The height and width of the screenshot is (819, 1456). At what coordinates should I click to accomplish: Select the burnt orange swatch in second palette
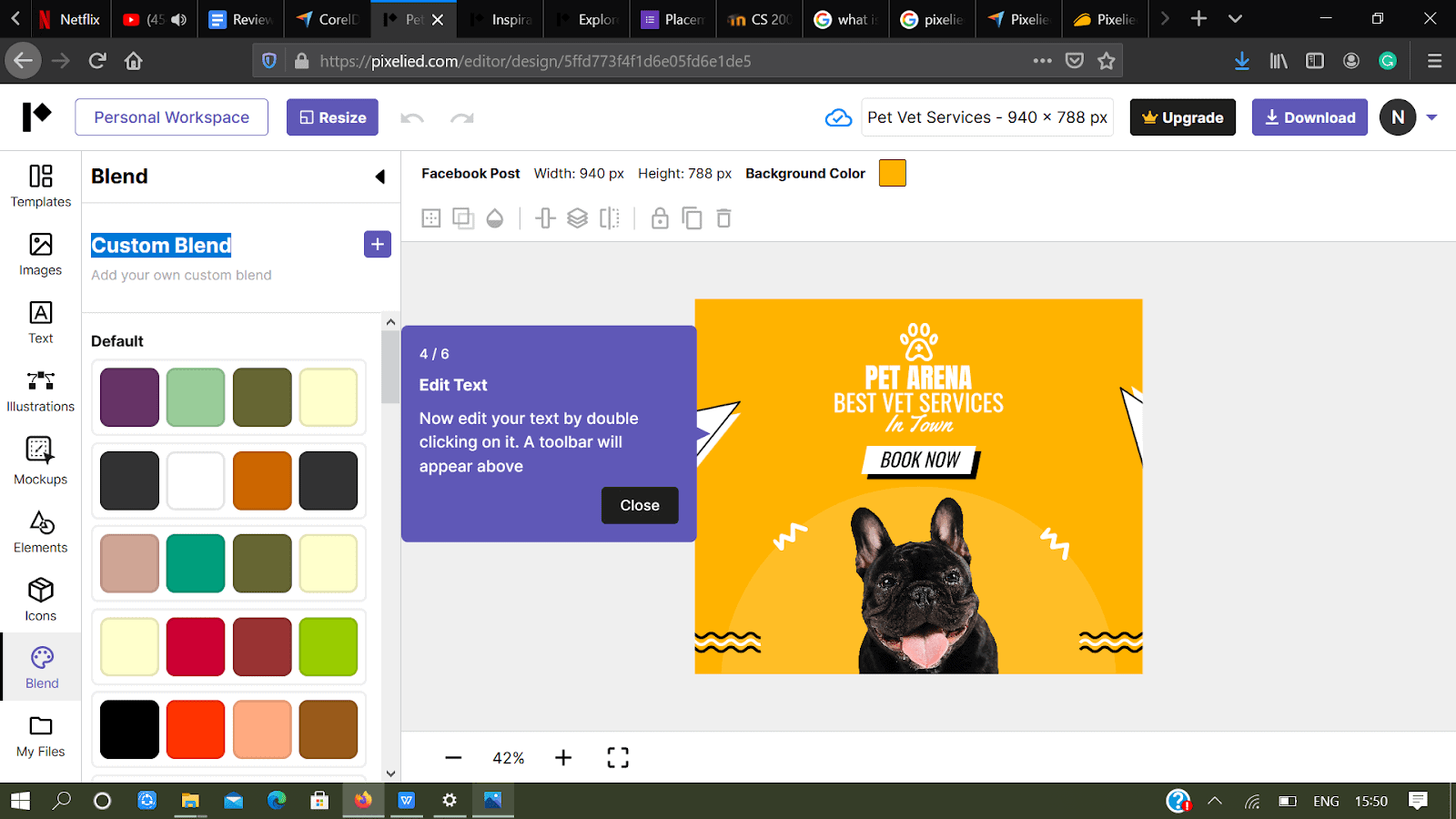click(x=262, y=480)
